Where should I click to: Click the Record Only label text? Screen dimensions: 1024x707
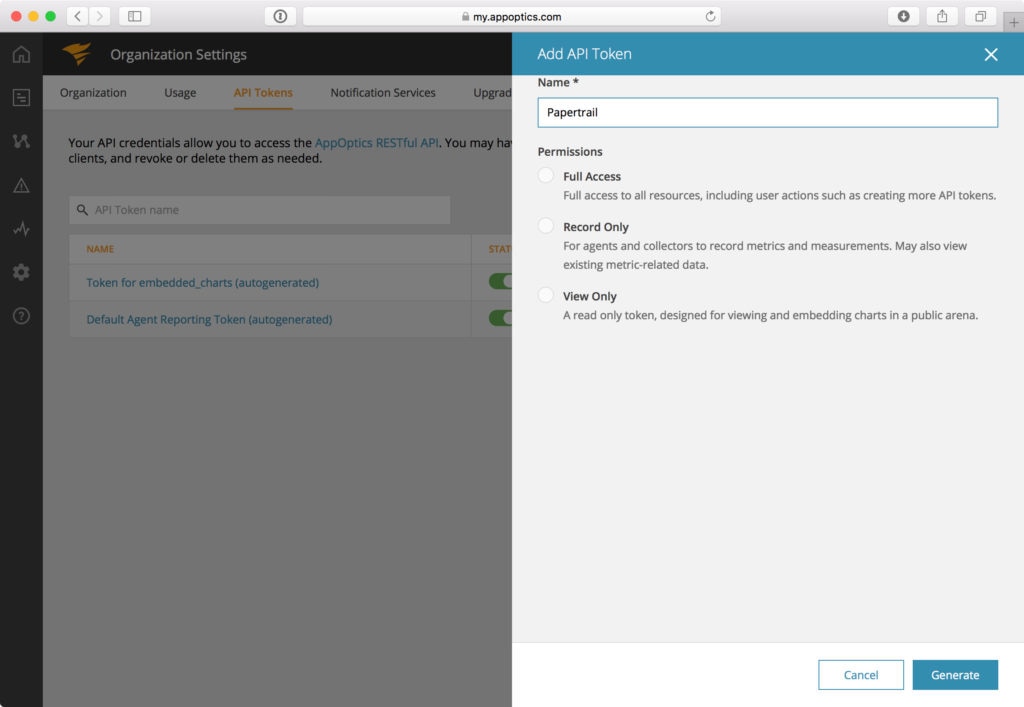pos(596,227)
